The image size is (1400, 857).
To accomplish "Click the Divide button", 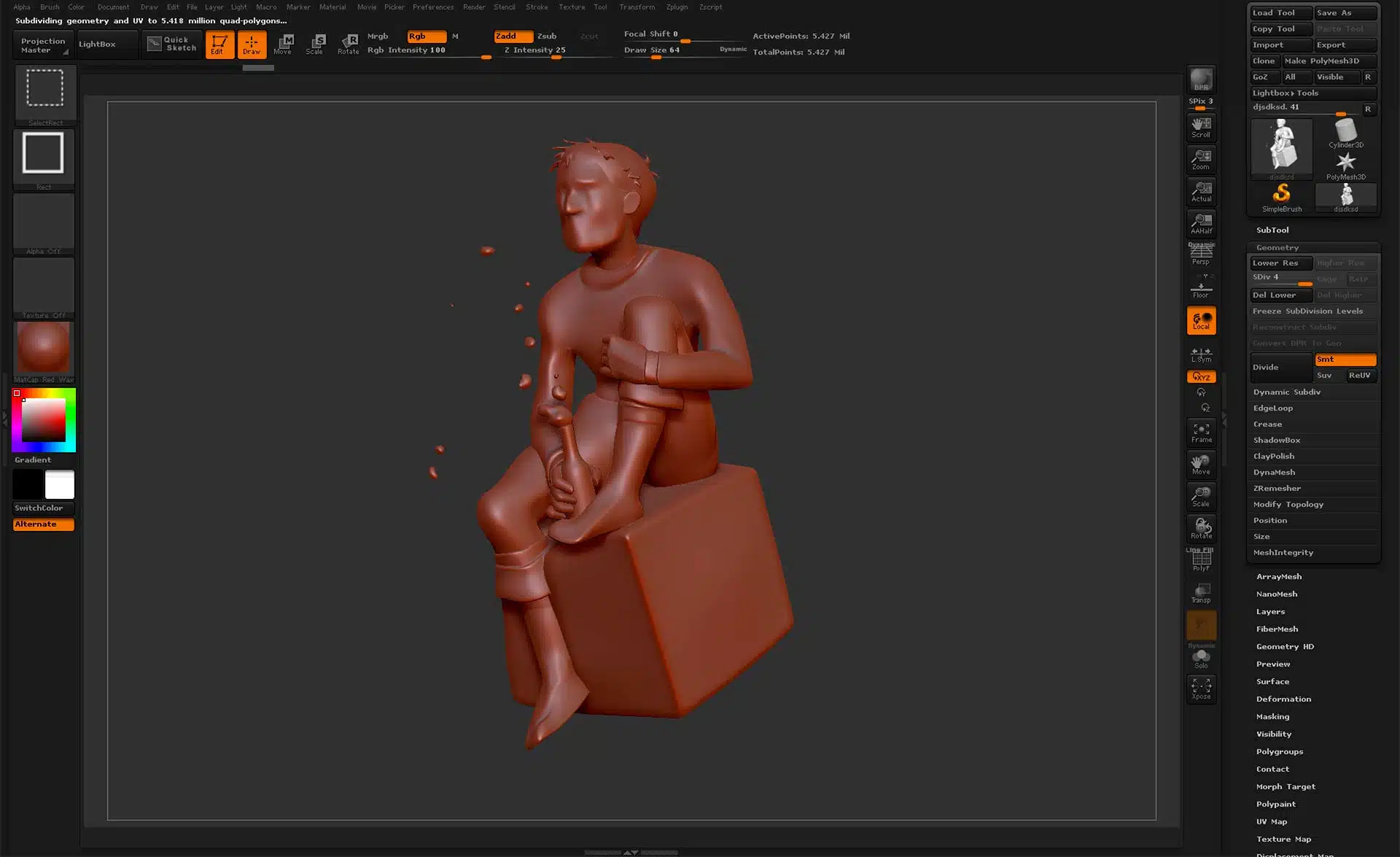I will click(x=1280, y=368).
